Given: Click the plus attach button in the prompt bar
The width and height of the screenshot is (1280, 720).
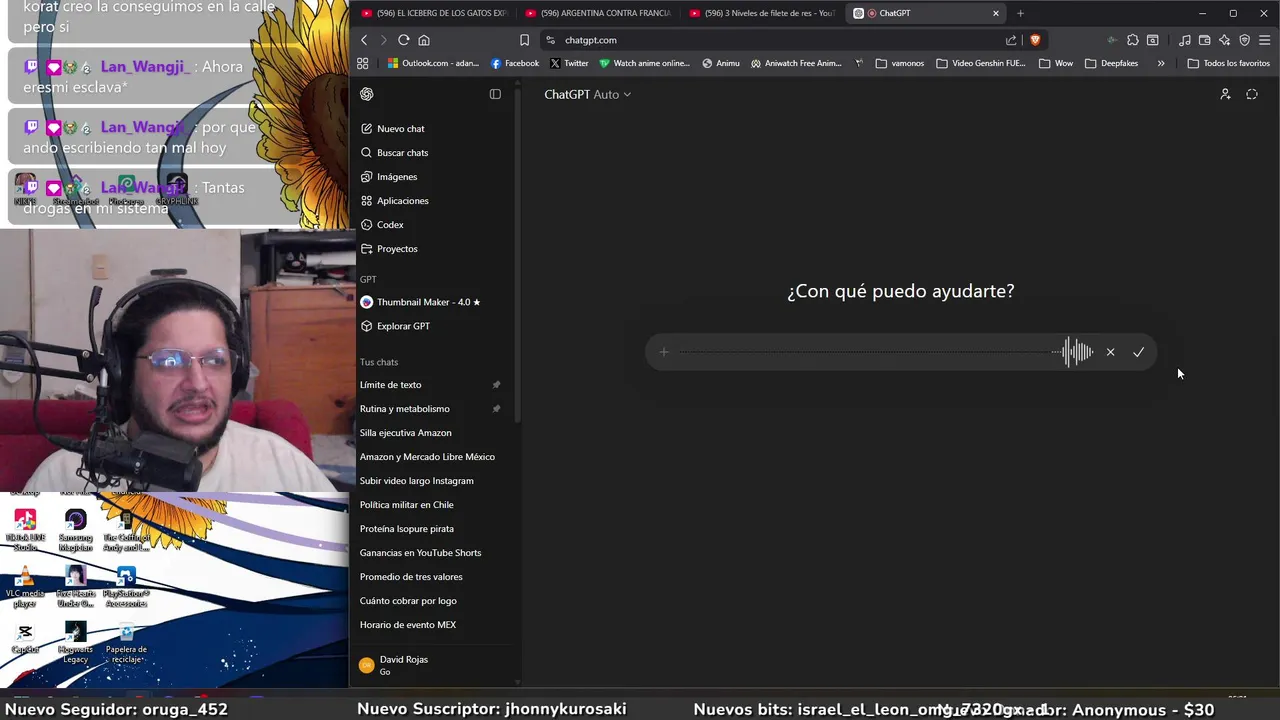Looking at the screenshot, I should [664, 352].
